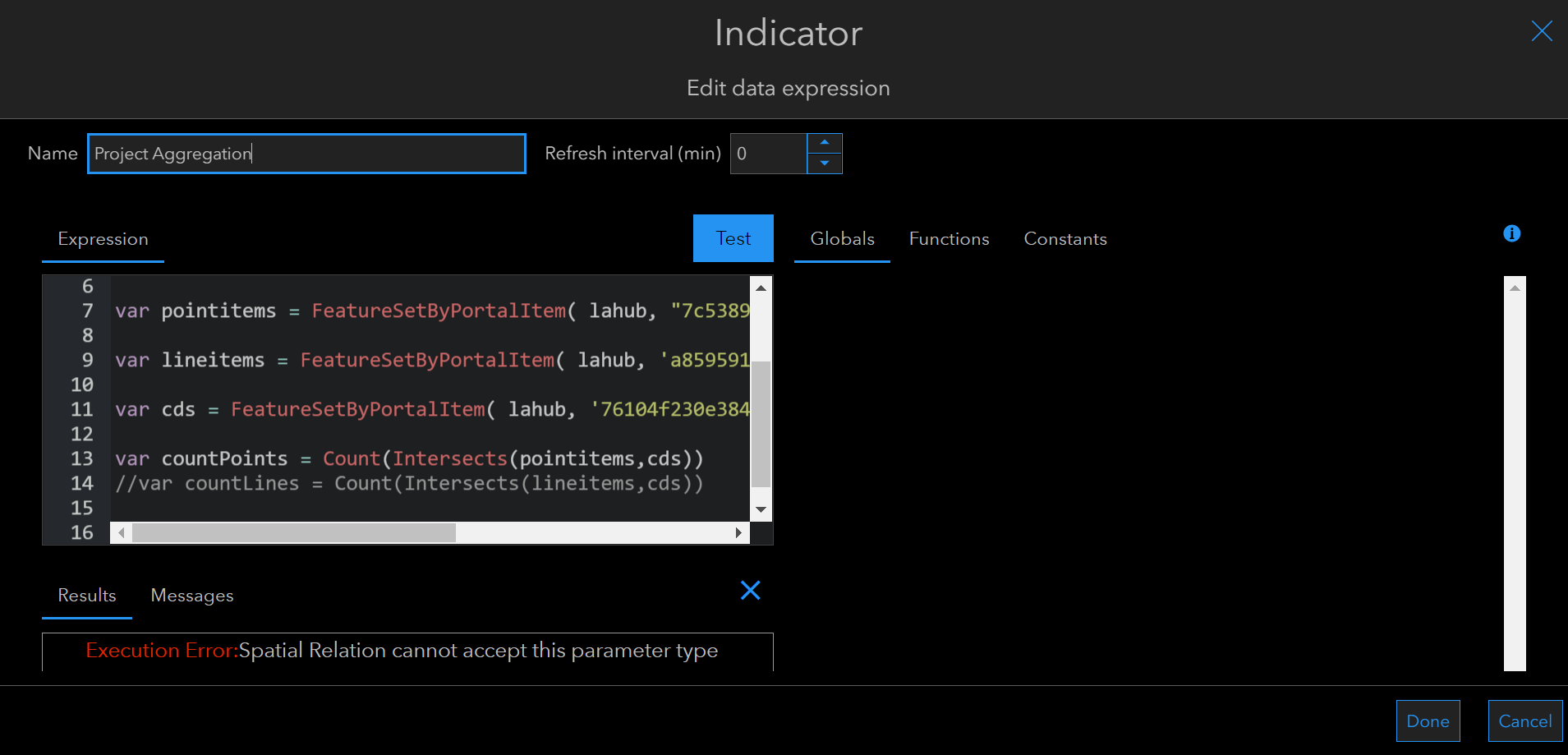Click inside the Name input field
This screenshot has width=1568, height=755.
306,154
